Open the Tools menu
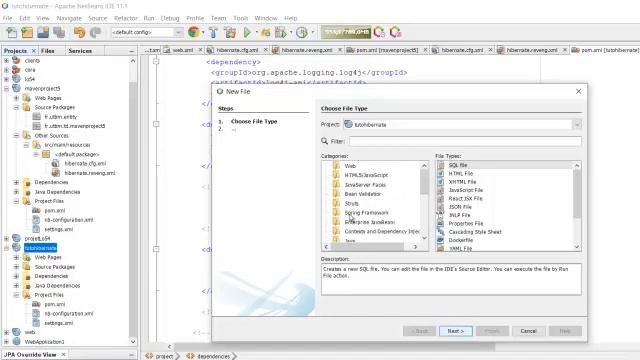This screenshot has height=360, width=640. 240,18
